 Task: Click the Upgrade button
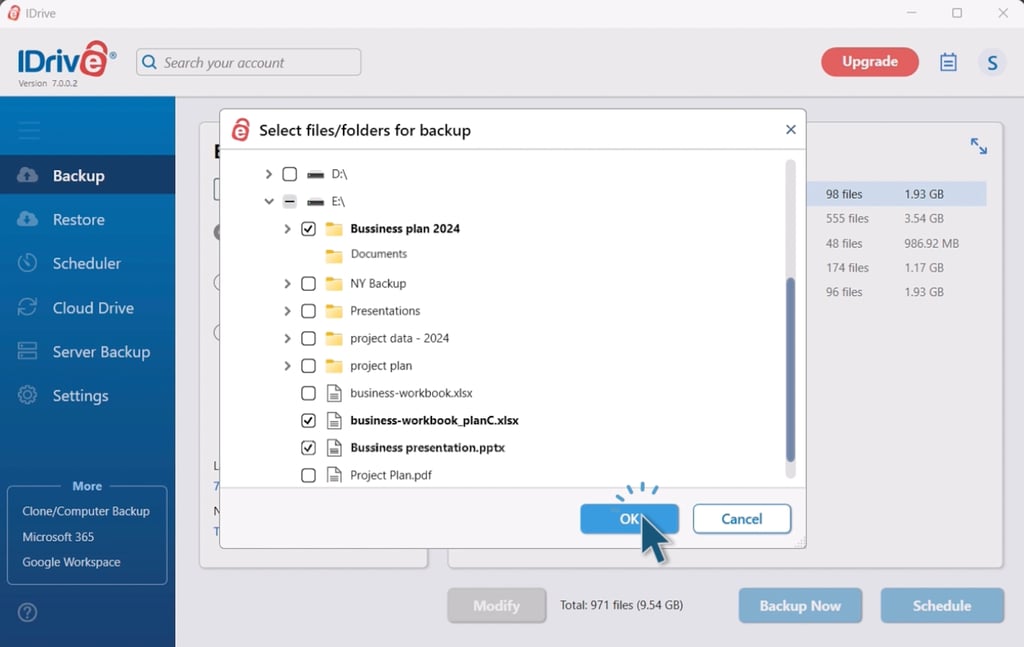[869, 61]
